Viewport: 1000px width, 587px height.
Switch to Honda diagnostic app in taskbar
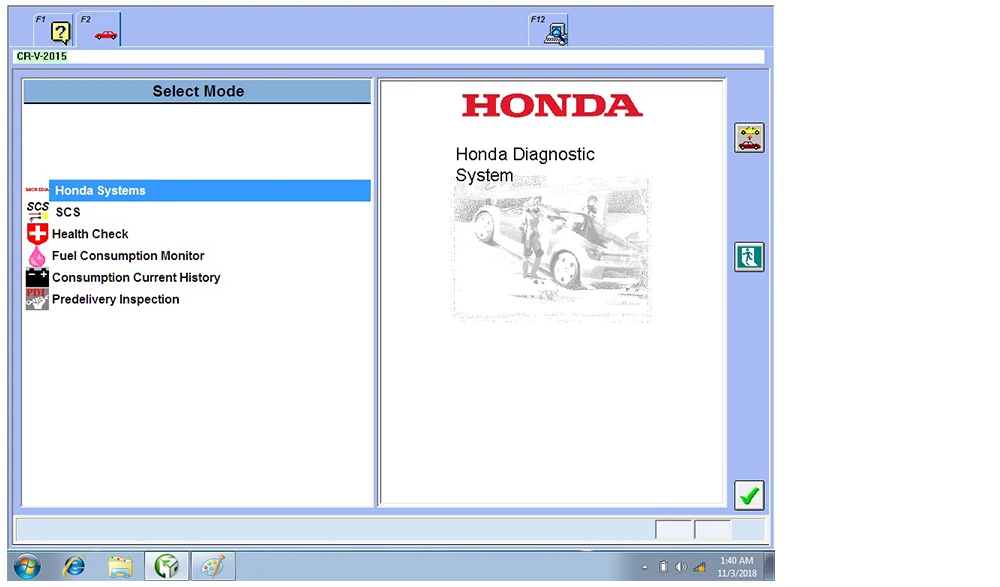point(166,566)
